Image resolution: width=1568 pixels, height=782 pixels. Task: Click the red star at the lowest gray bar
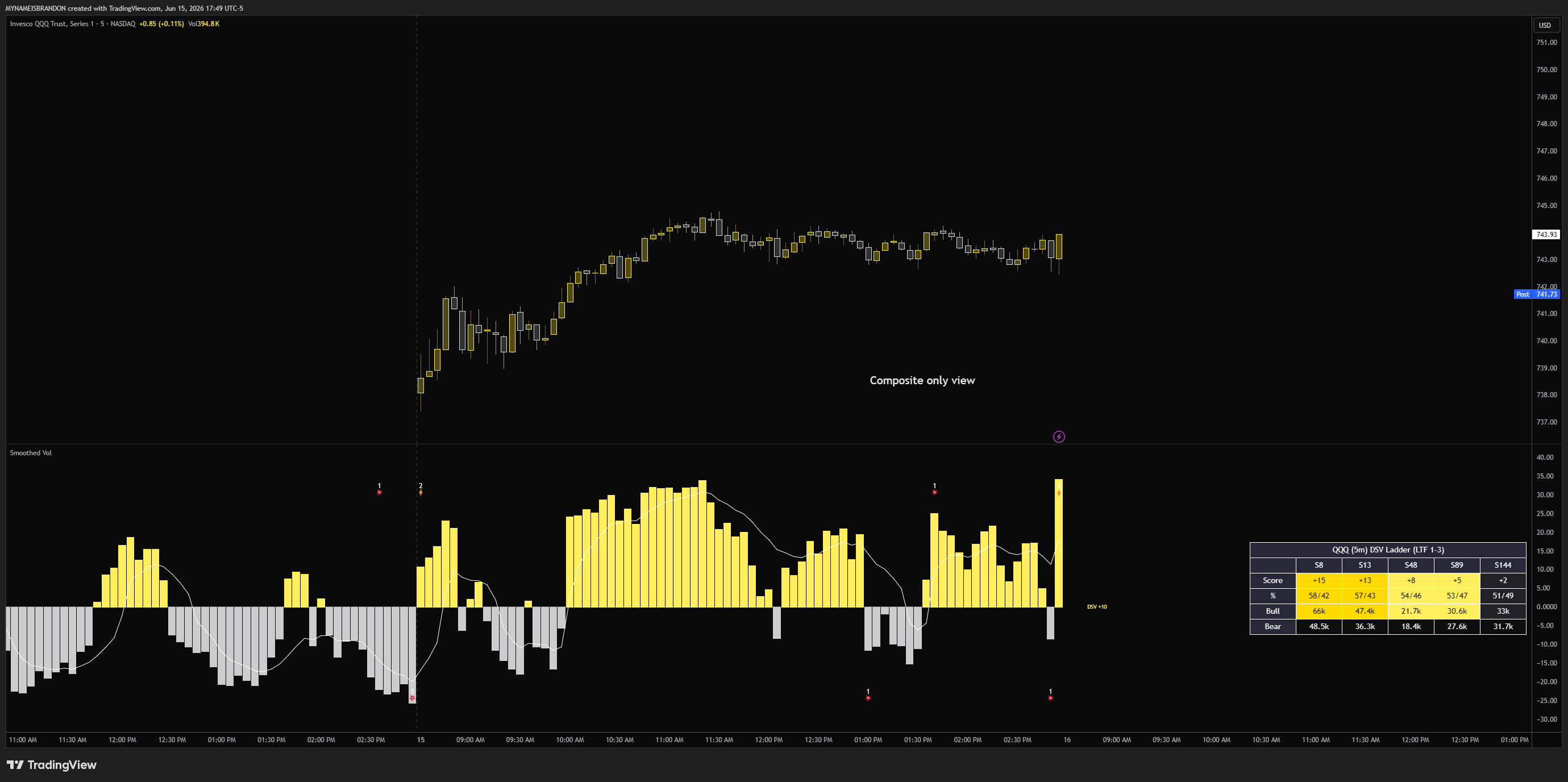(412, 697)
